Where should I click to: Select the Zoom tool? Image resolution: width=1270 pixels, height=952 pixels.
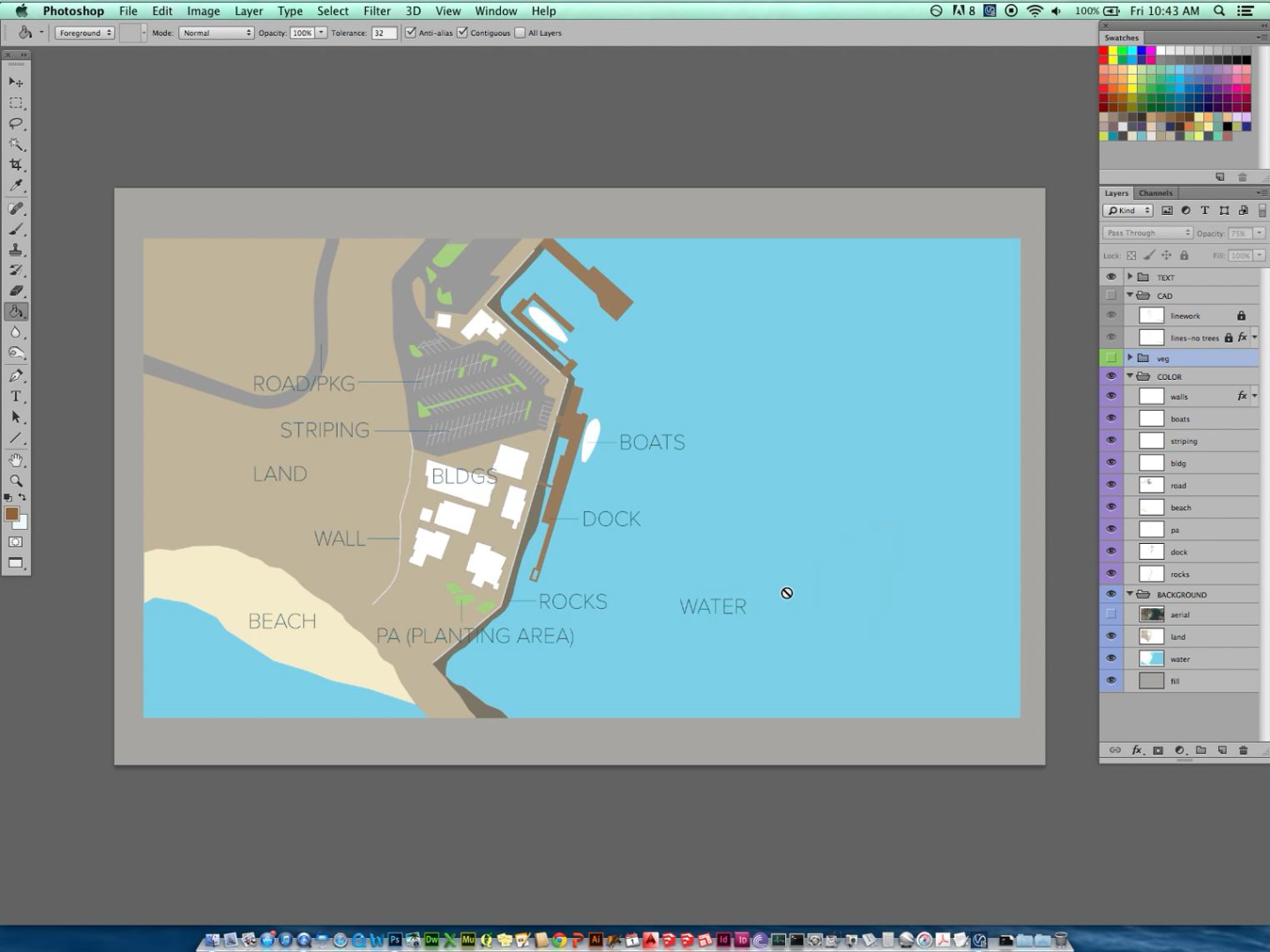pos(15,481)
